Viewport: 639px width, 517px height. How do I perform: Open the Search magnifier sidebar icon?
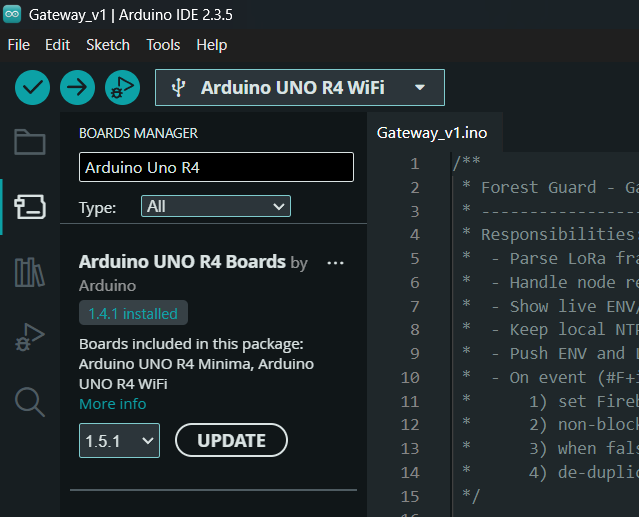pos(30,402)
